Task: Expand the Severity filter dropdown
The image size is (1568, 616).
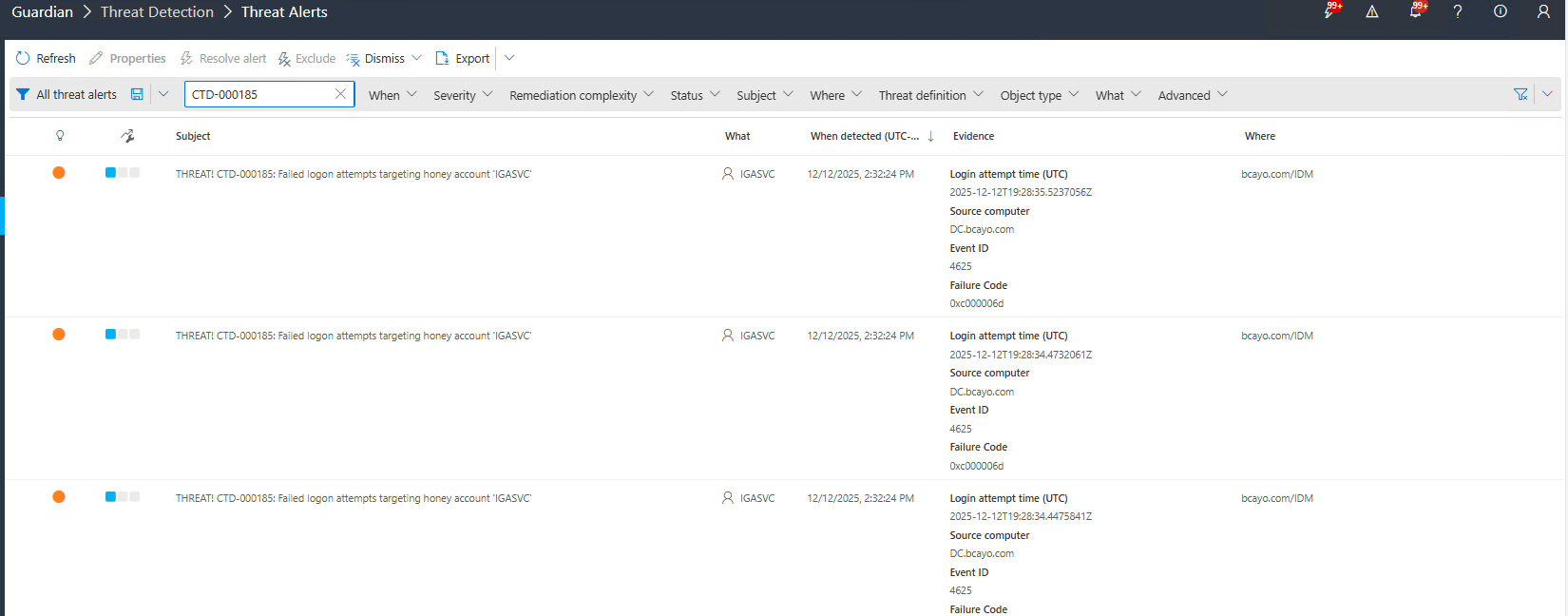Action: tap(463, 95)
